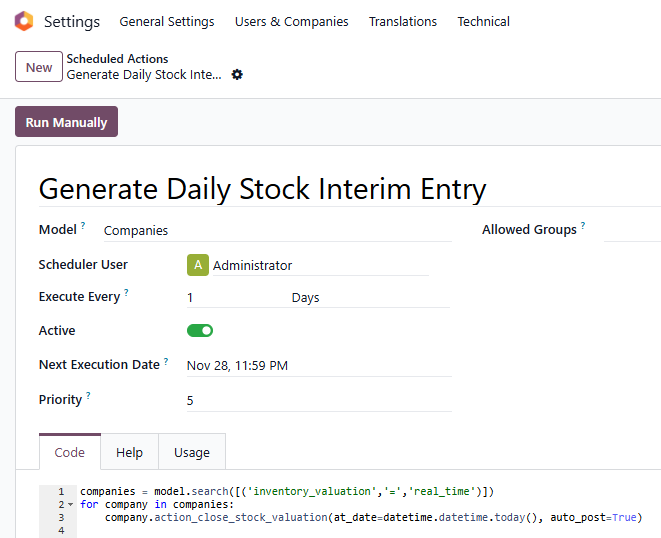Click the Allowed Groups help question mark
661x538 pixels.
tap(583, 227)
